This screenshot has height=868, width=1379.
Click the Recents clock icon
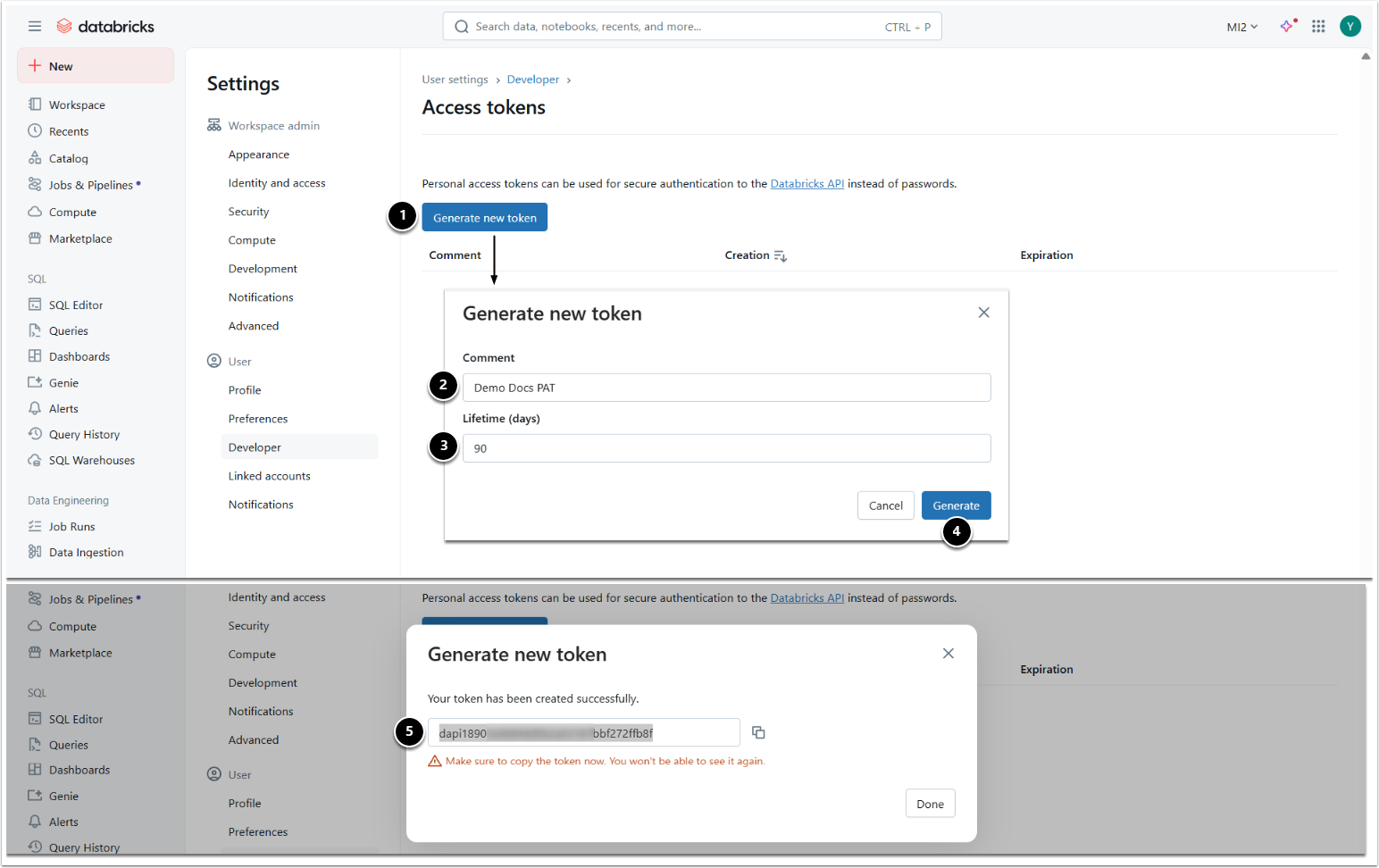[35, 131]
